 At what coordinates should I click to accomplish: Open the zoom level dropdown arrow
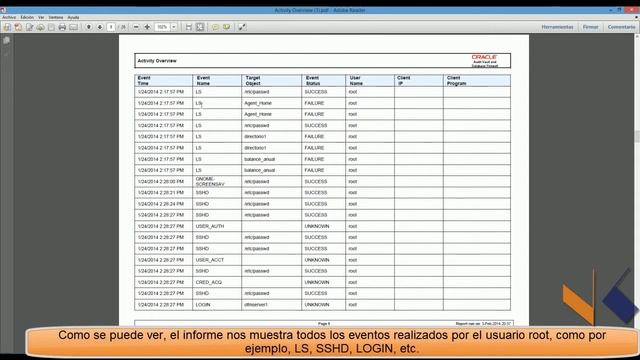[174, 27]
